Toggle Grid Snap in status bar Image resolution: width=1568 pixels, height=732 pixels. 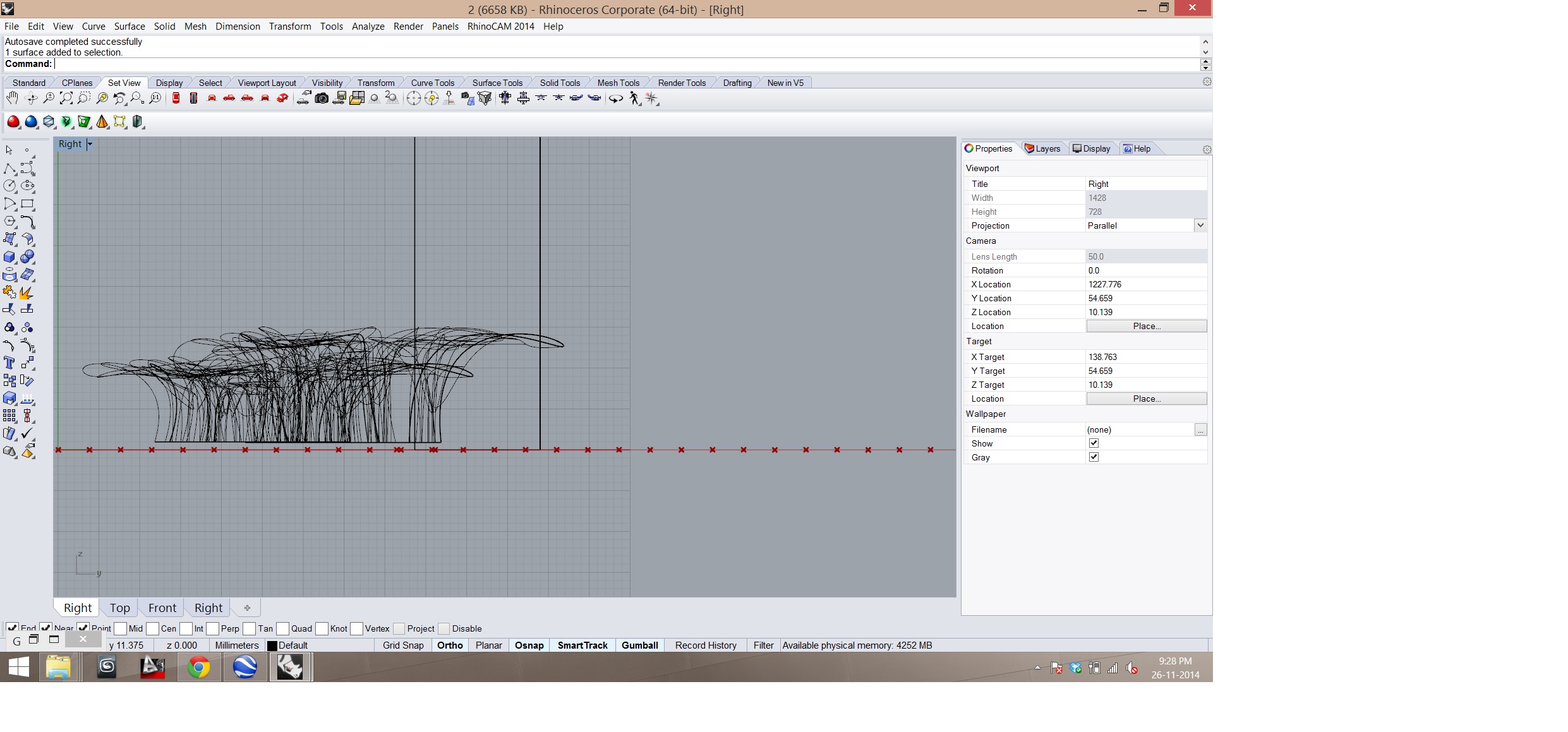click(403, 645)
